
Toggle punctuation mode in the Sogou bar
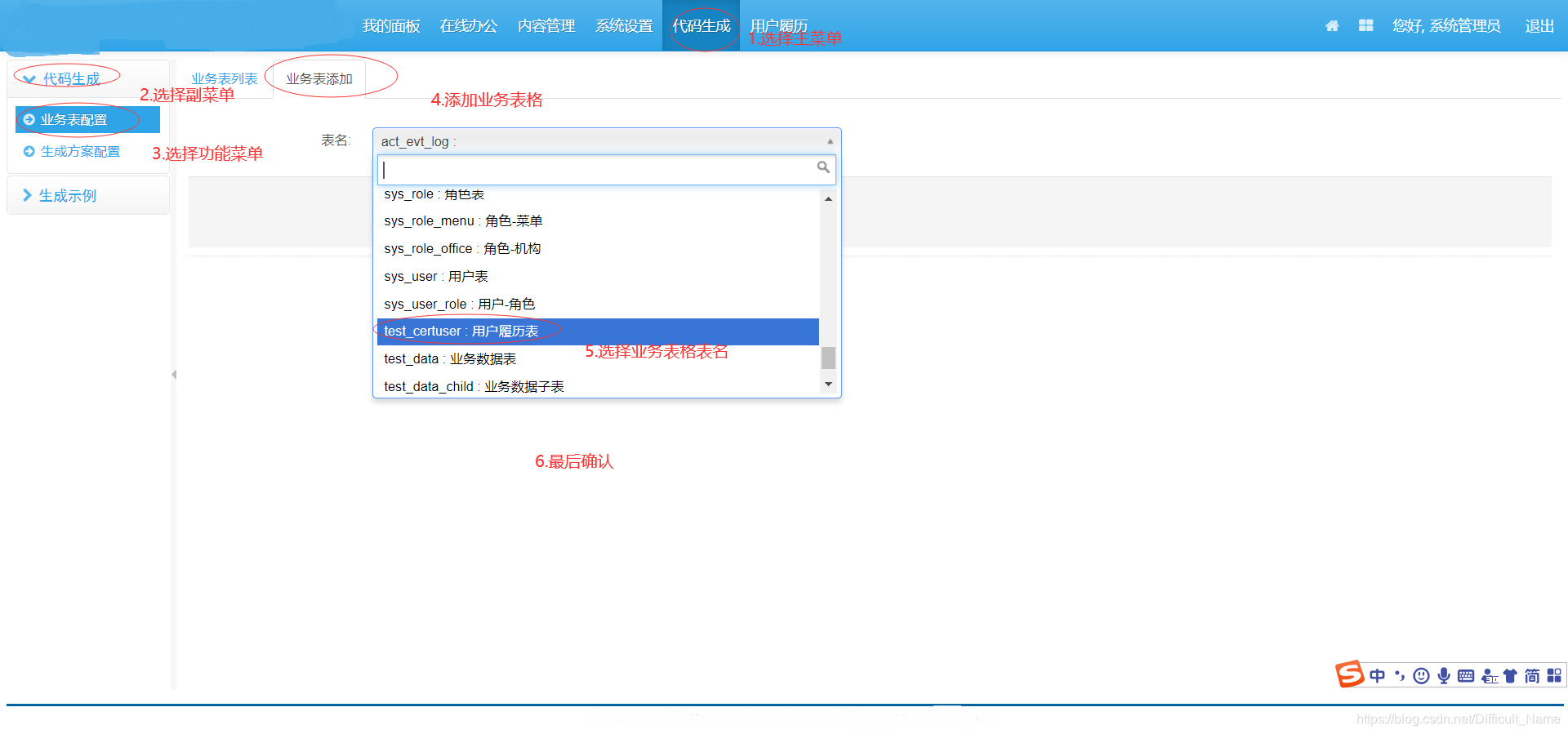tap(1400, 675)
